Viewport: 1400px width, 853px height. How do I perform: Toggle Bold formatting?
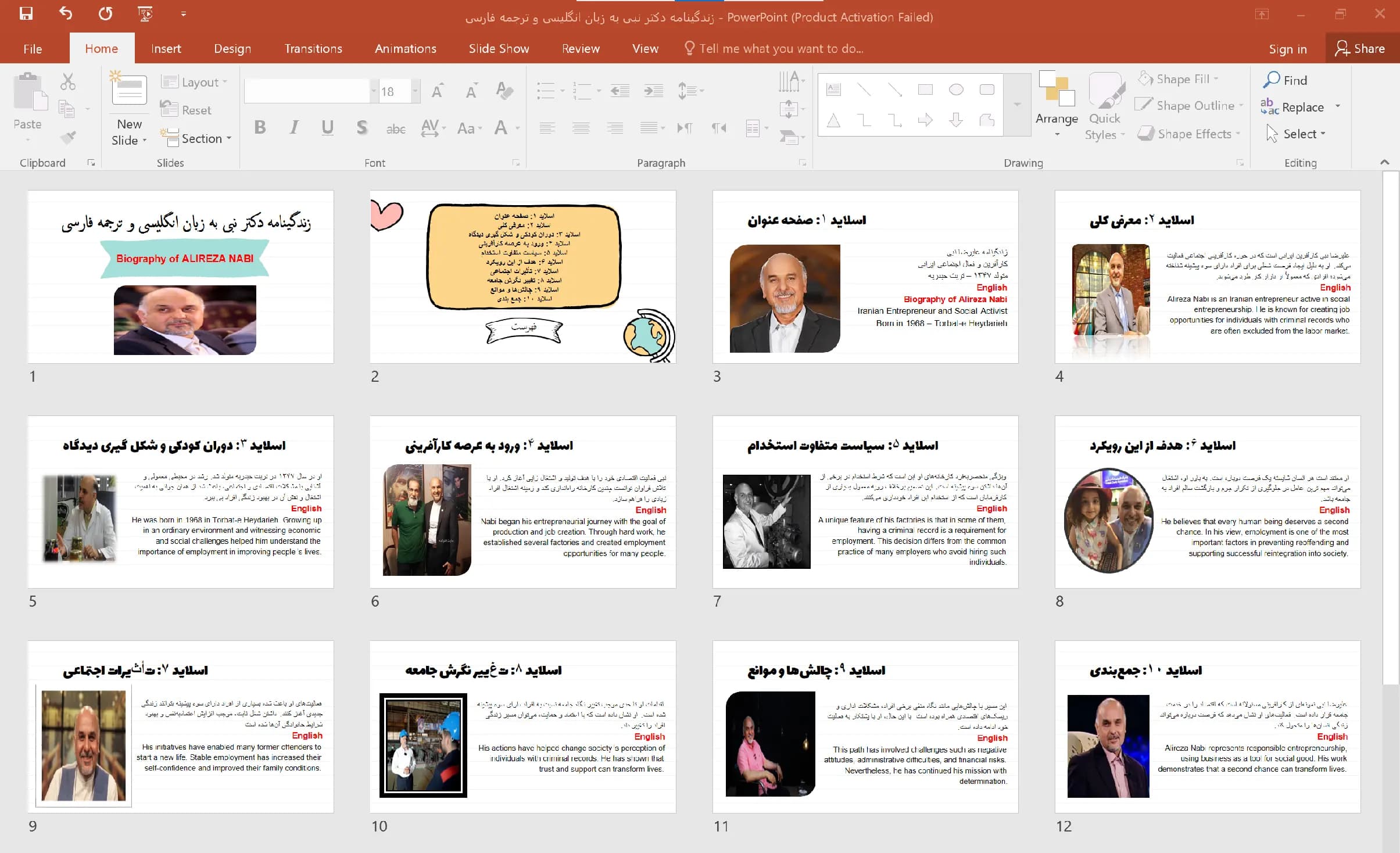260,127
